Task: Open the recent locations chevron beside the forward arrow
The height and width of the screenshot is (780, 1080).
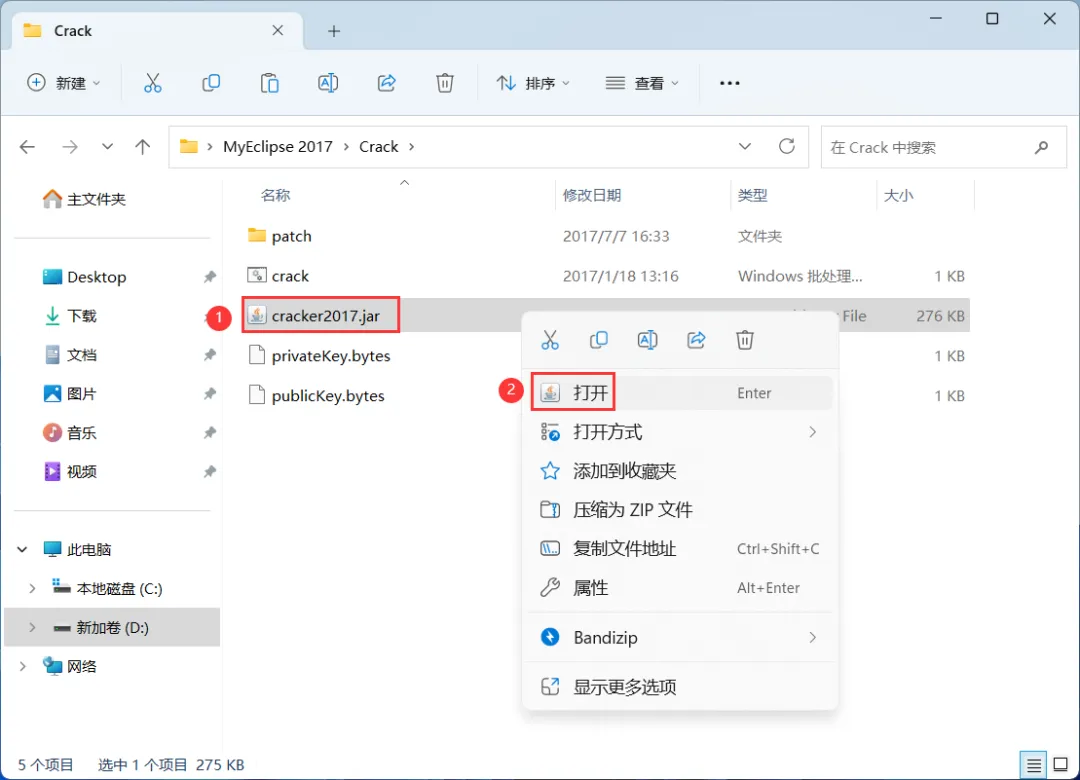Action: click(107, 147)
